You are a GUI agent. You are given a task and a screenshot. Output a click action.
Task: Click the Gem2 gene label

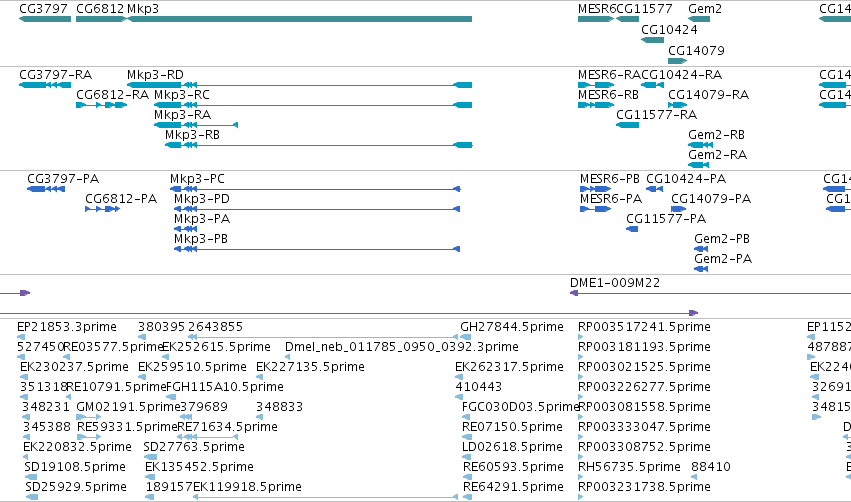[705, 9]
